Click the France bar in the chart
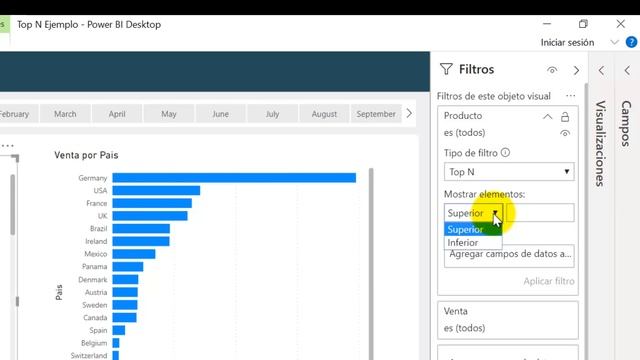The height and width of the screenshot is (360, 640). pos(152,203)
